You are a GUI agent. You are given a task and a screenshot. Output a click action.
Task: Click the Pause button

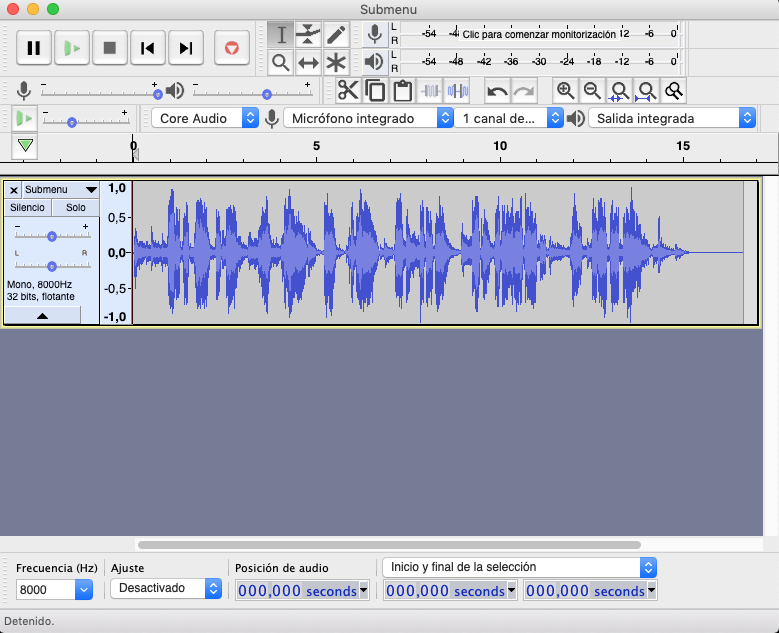[x=34, y=48]
